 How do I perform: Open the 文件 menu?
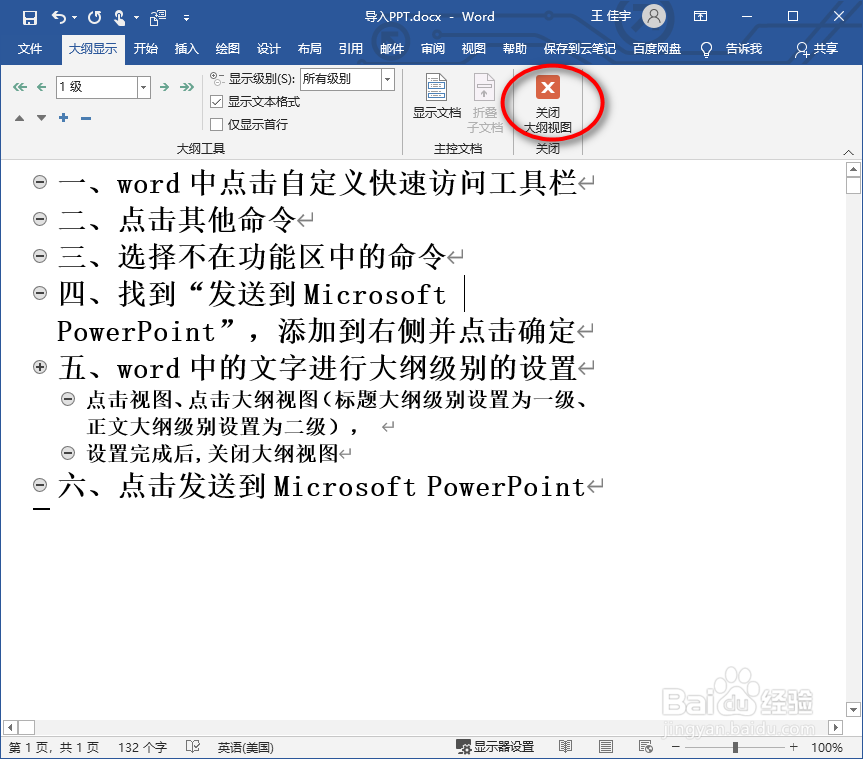30,49
